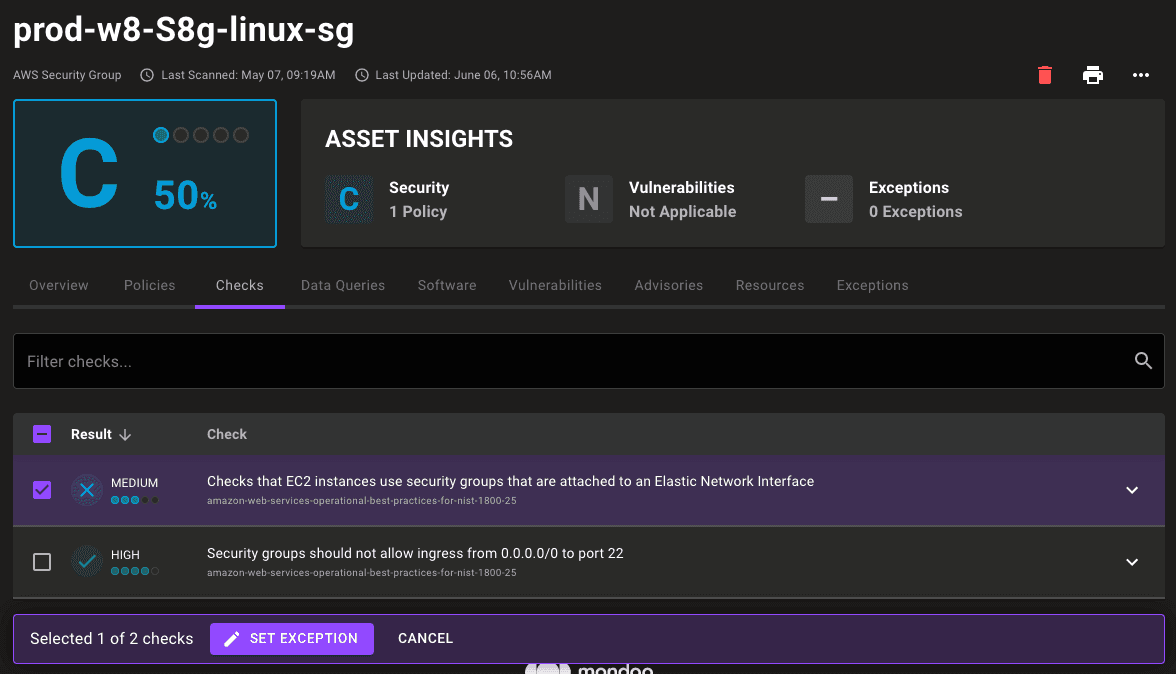Click the search icon in the filter bar
The image size is (1176, 674).
click(1143, 361)
